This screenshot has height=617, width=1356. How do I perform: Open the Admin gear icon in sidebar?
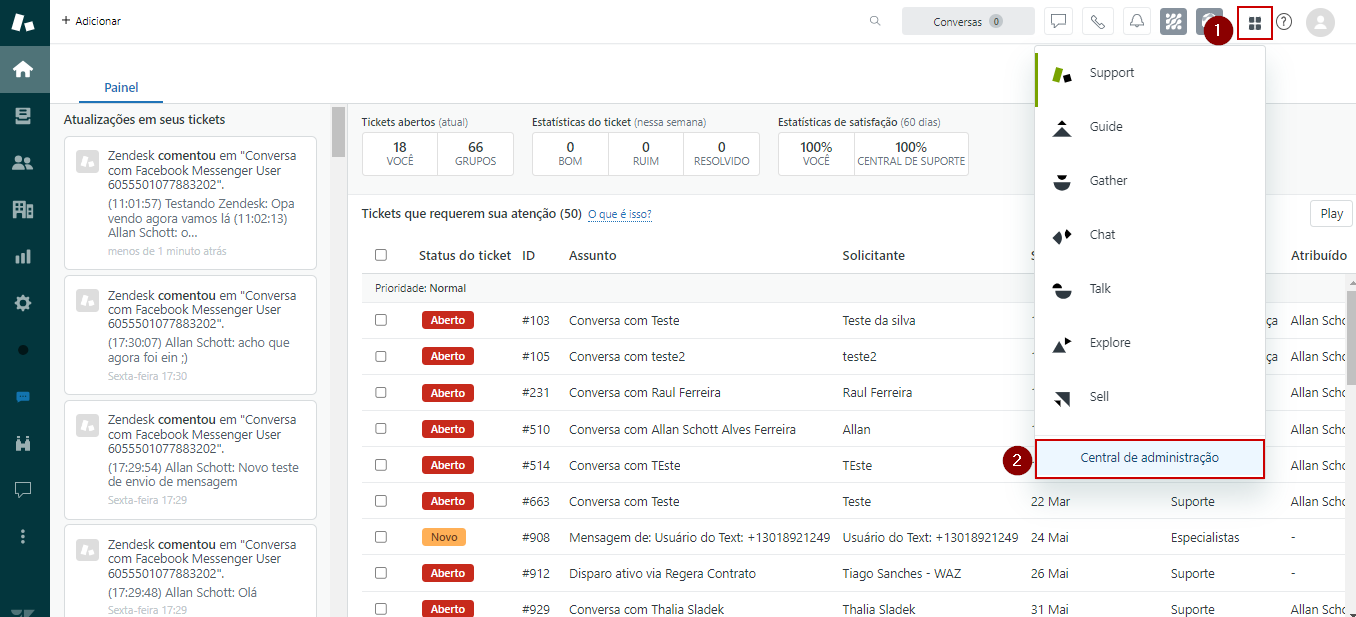23,303
